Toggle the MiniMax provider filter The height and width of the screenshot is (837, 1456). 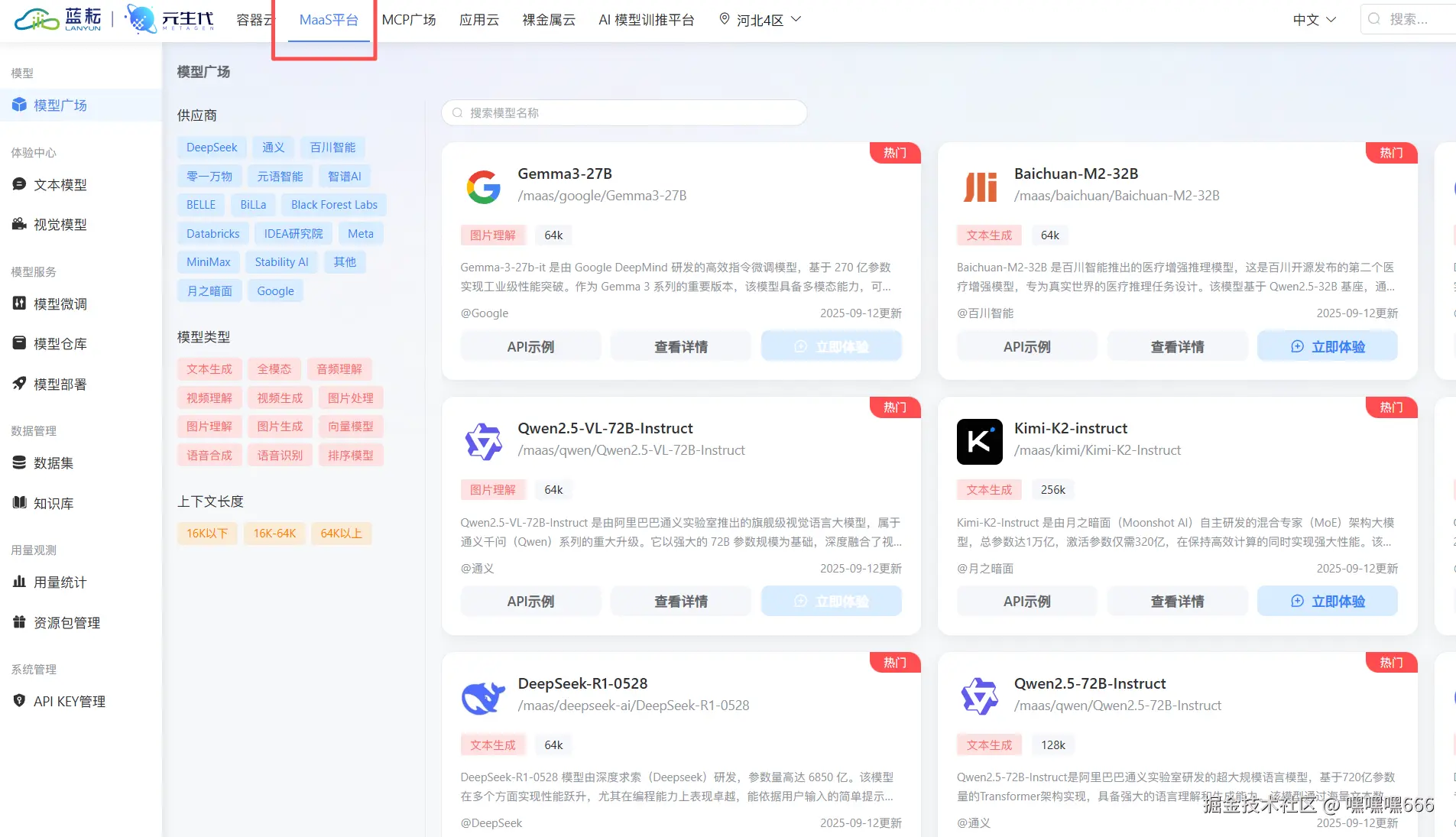click(209, 262)
